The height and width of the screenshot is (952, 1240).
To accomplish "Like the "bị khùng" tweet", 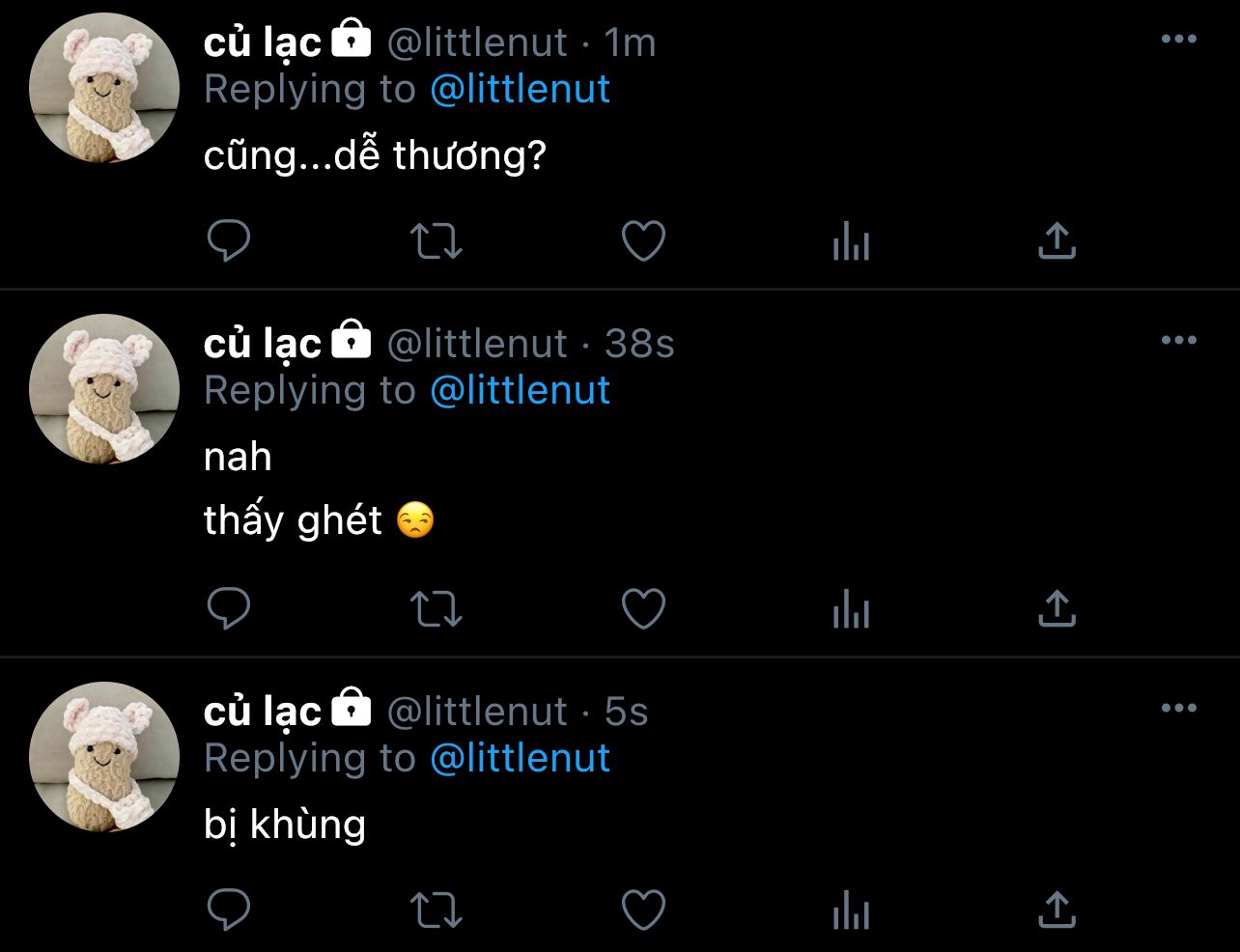I will pos(643,910).
